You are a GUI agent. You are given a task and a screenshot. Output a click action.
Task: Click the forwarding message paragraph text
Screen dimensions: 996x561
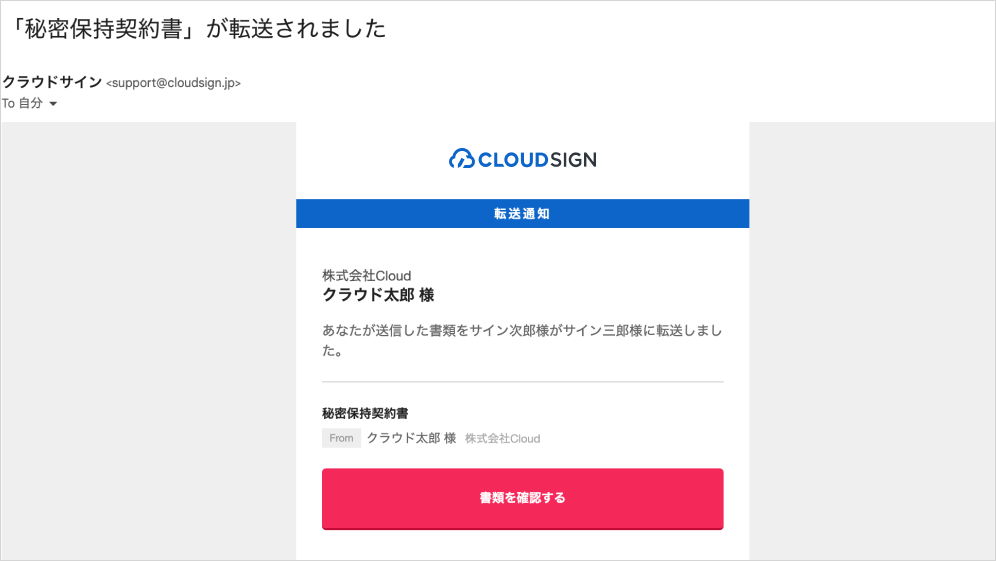(522, 340)
